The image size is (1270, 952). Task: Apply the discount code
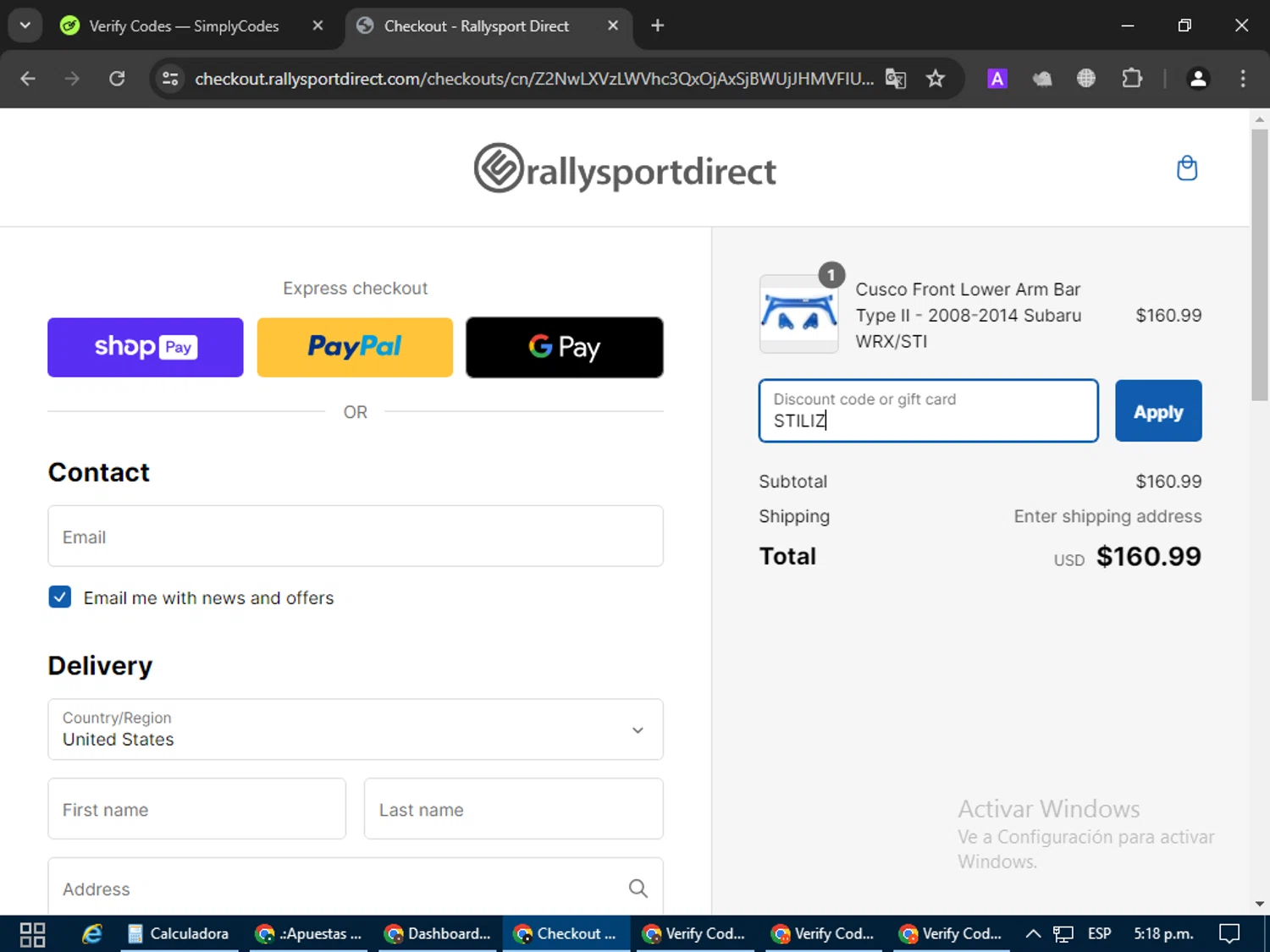click(x=1158, y=411)
